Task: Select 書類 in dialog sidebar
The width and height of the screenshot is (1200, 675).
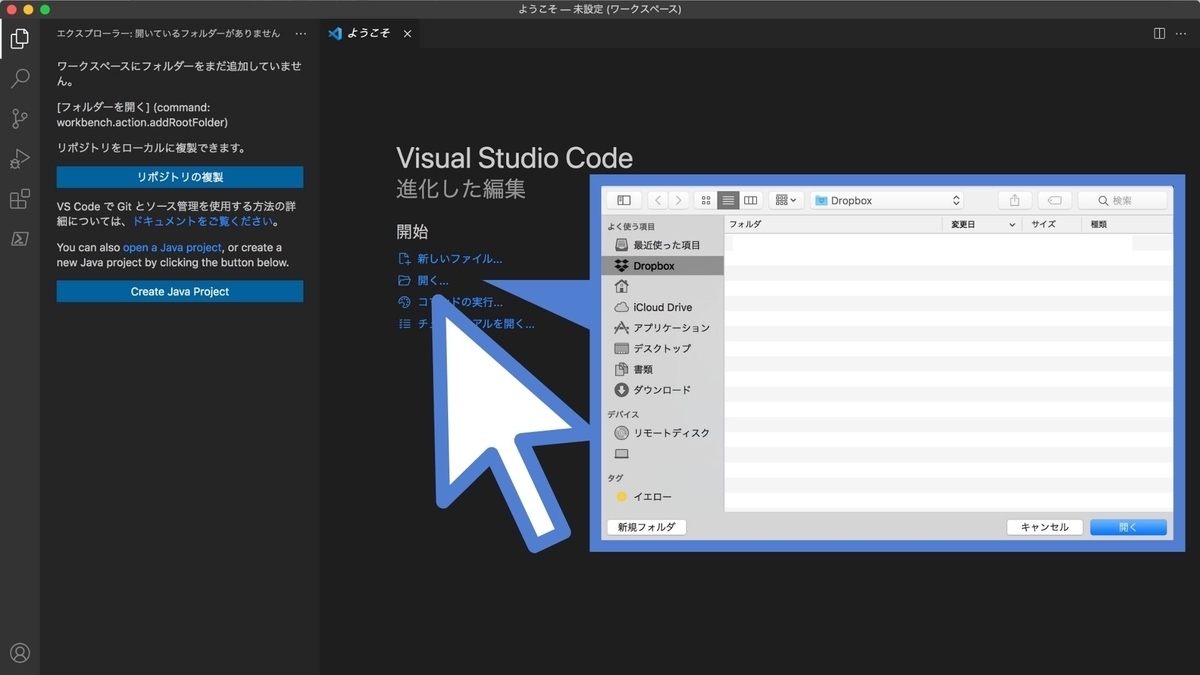Action: [662, 369]
